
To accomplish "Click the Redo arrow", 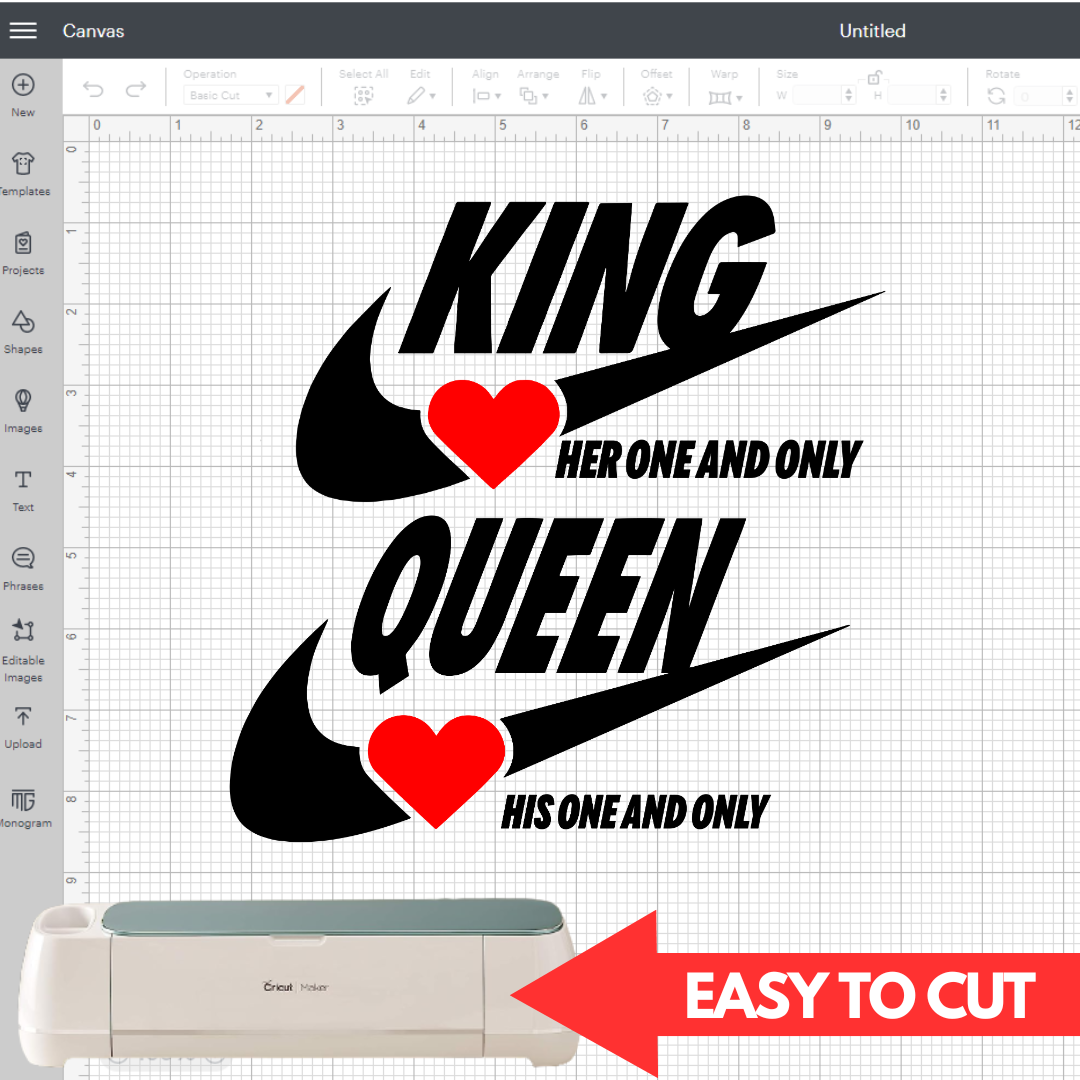I will coord(136,89).
